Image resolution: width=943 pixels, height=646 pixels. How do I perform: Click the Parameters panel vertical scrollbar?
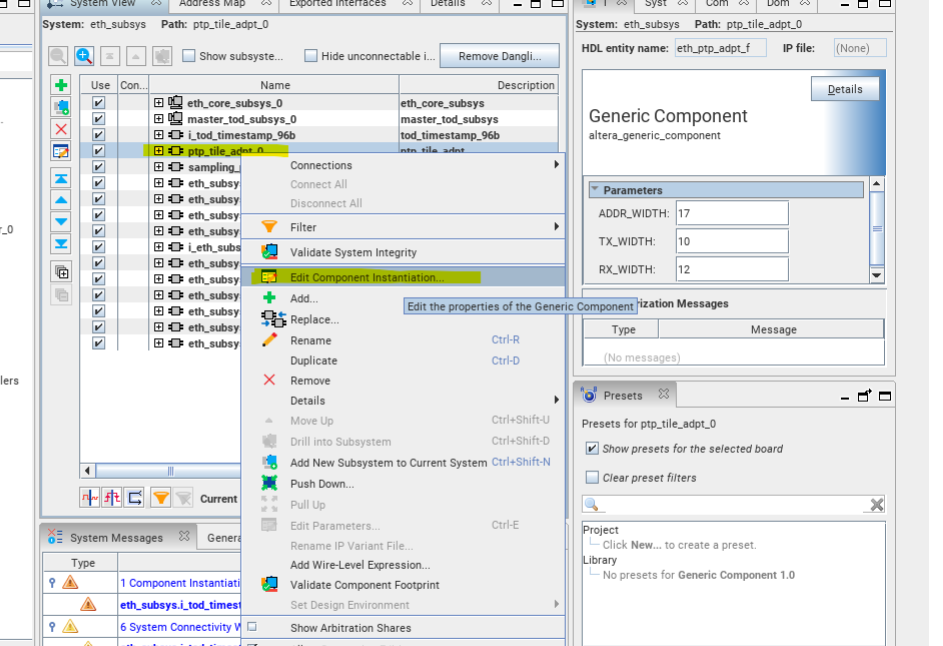point(877,229)
